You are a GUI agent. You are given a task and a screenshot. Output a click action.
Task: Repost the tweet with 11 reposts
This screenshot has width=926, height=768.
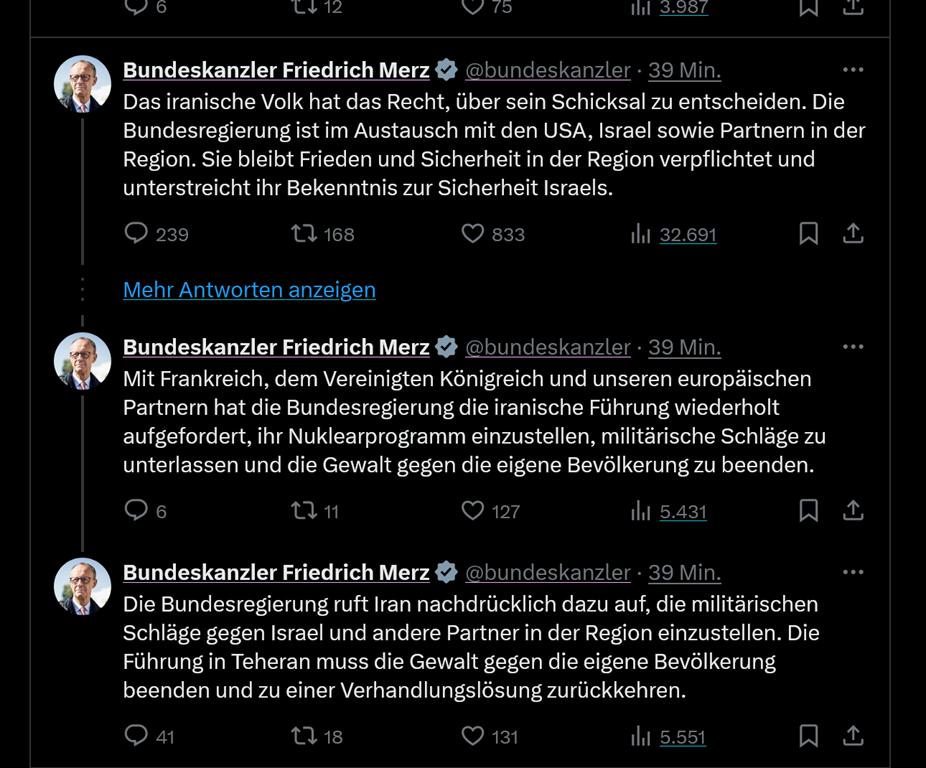[x=304, y=510]
